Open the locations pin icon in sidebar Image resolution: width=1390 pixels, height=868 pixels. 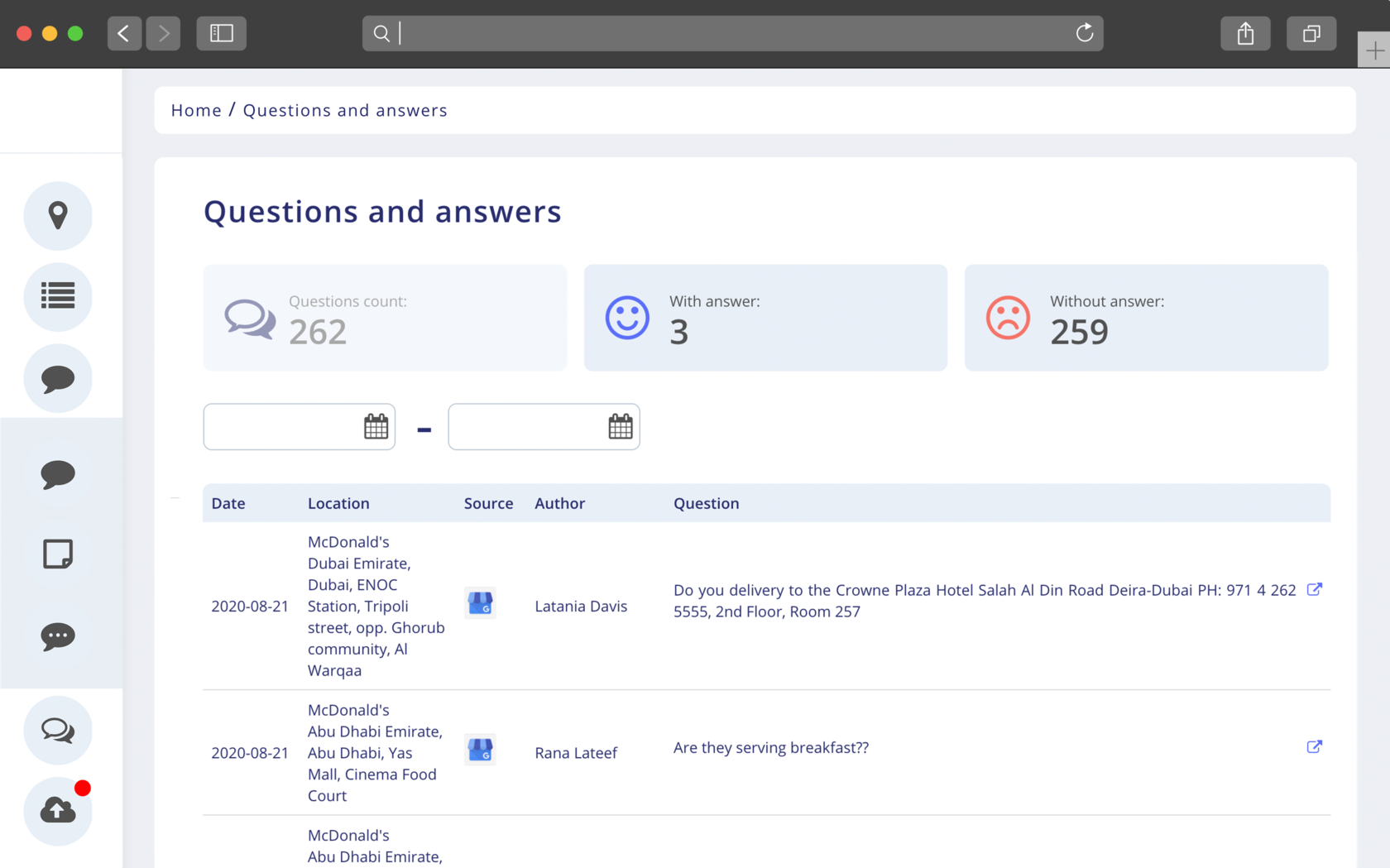(58, 216)
